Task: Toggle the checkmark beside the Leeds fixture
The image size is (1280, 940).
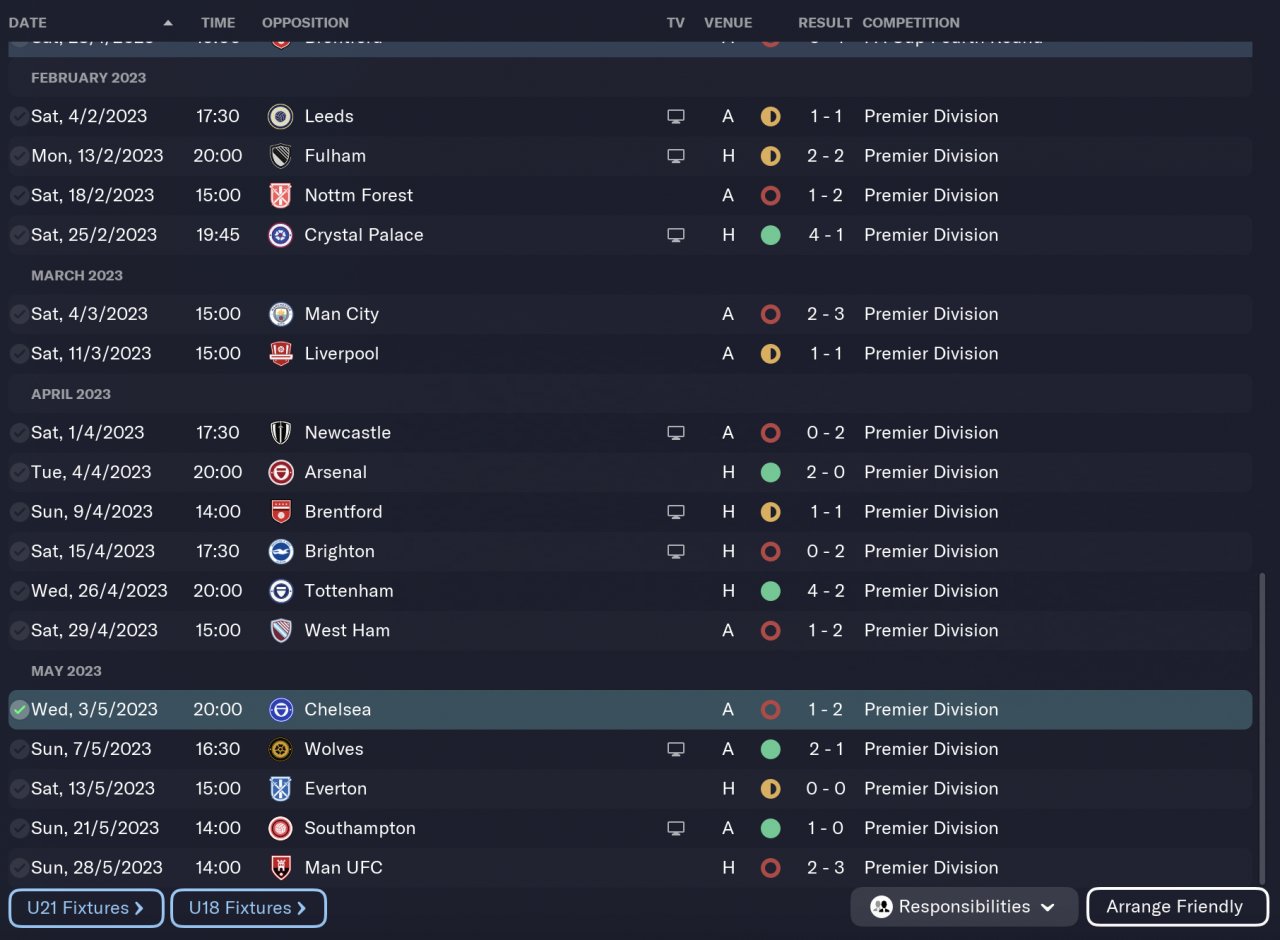Action: pos(19,116)
